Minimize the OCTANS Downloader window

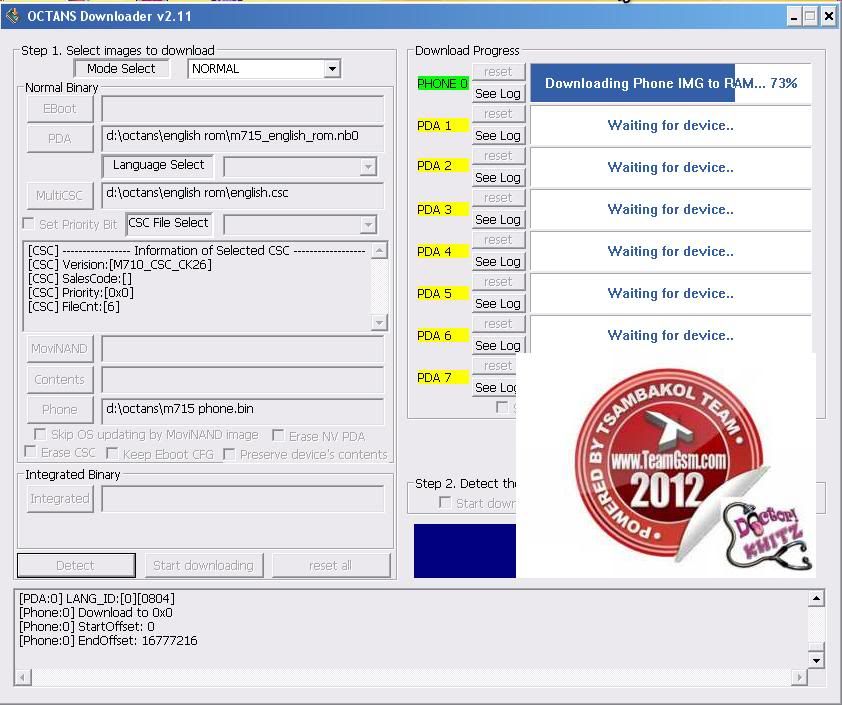(794, 17)
